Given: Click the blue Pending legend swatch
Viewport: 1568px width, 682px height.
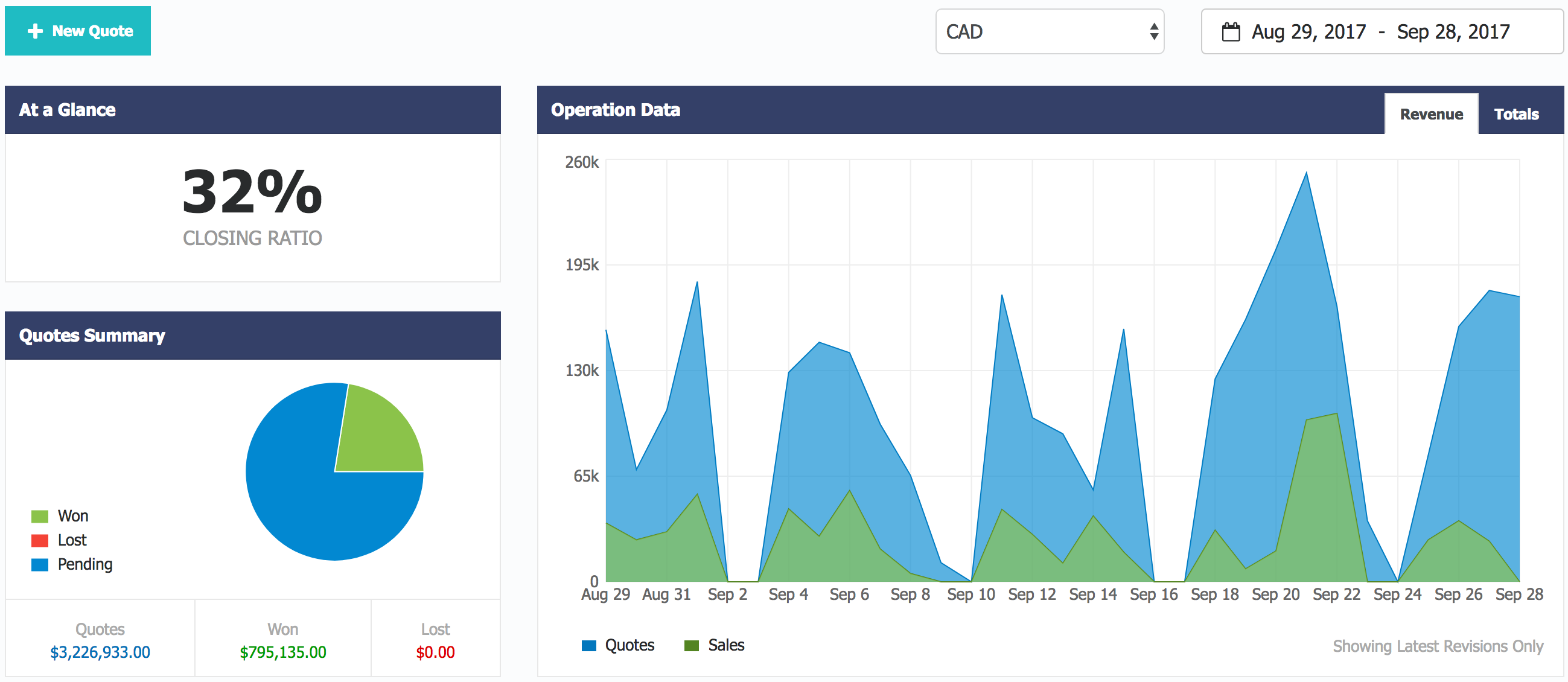Looking at the screenshot, I should pyautogui.click(x=40, y=564).
